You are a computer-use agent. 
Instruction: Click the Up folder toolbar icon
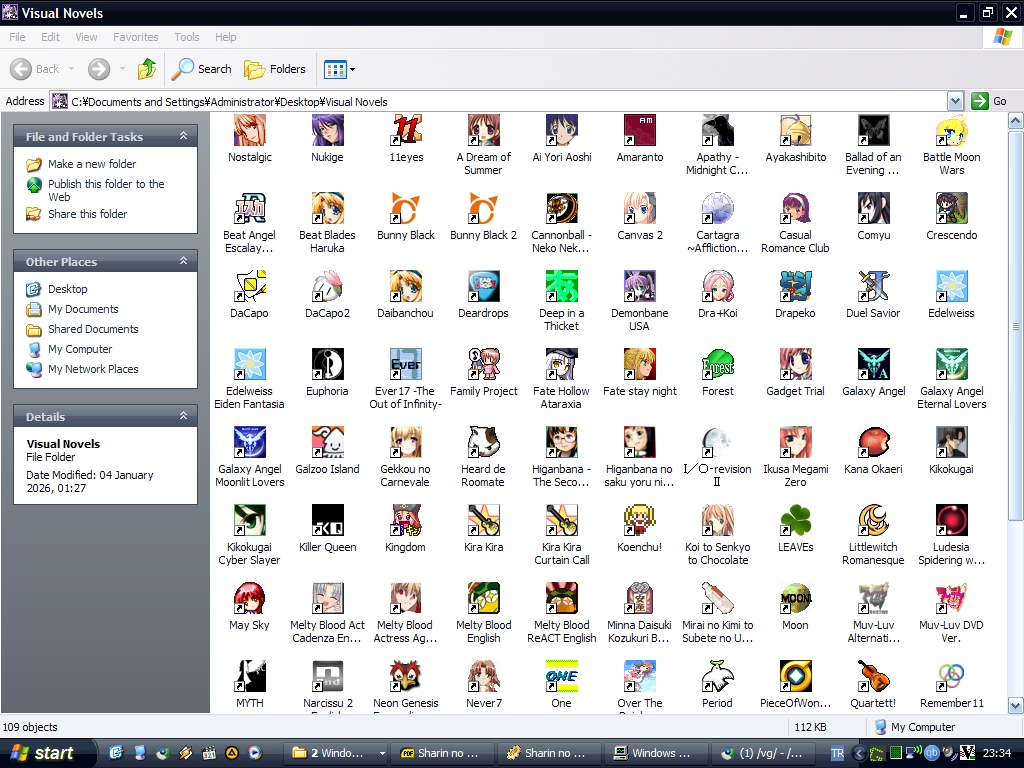[147, 69]
